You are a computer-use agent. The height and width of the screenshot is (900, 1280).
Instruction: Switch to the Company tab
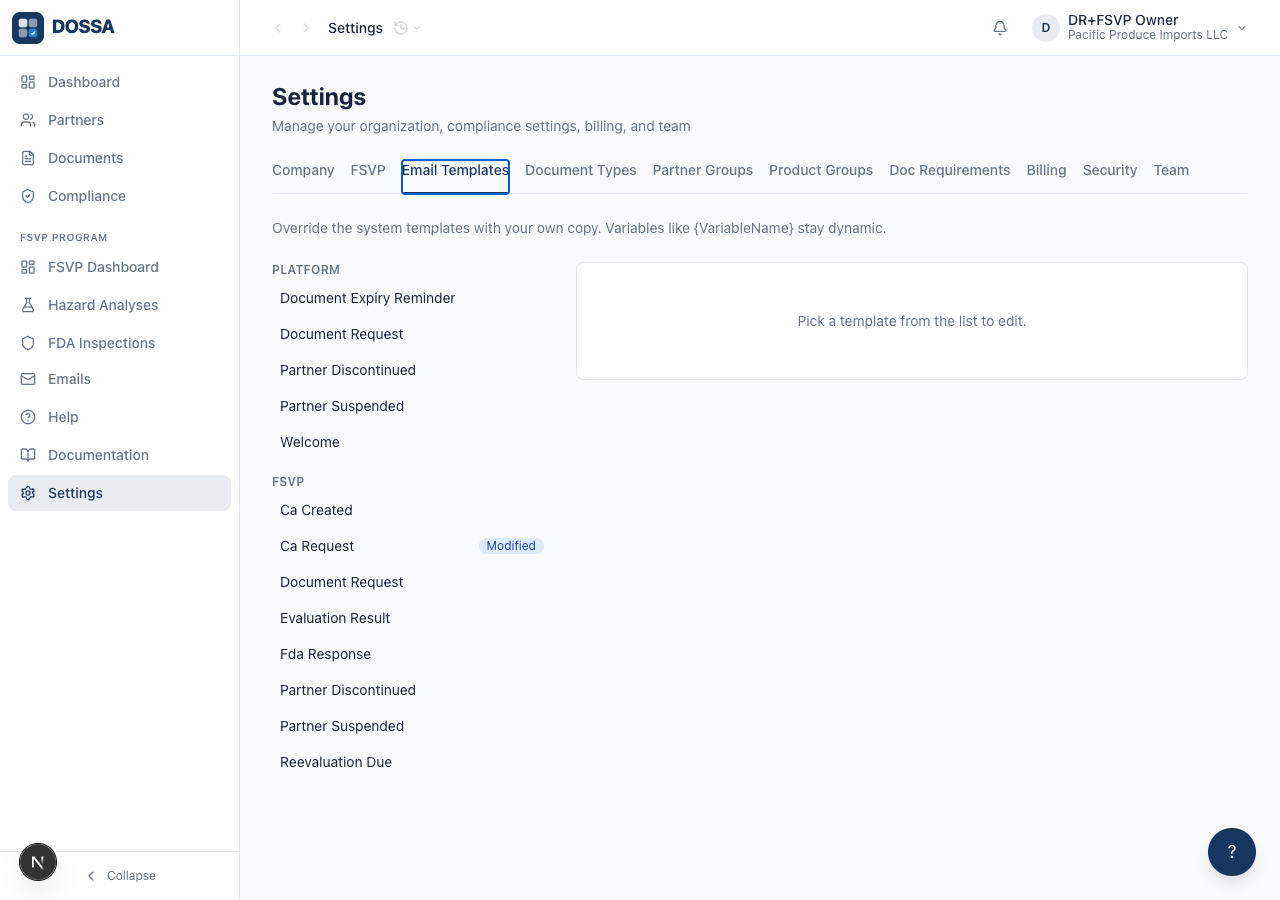point(303,170)
